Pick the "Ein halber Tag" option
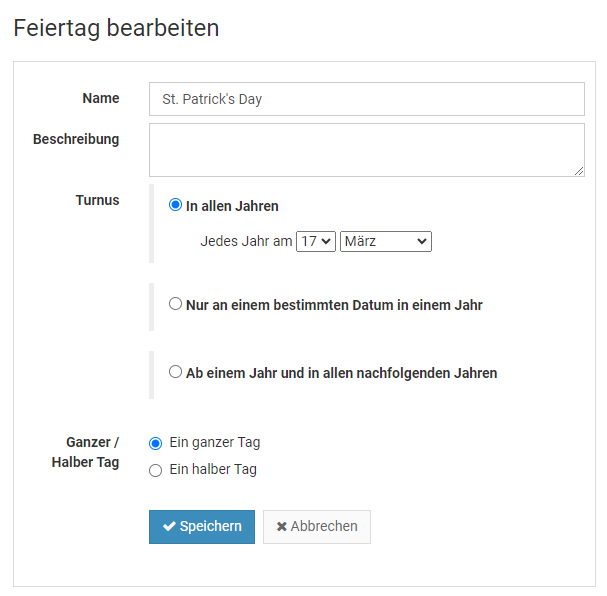The width and height of the screenshot is (607, 596). coord(155,470)
